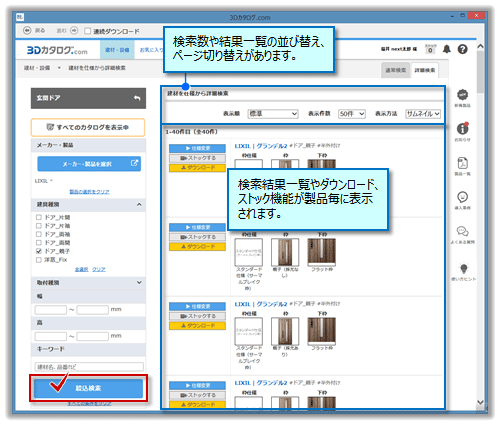Click 絞込検索 search button
The image size is (500, 425).
(88, 388)
